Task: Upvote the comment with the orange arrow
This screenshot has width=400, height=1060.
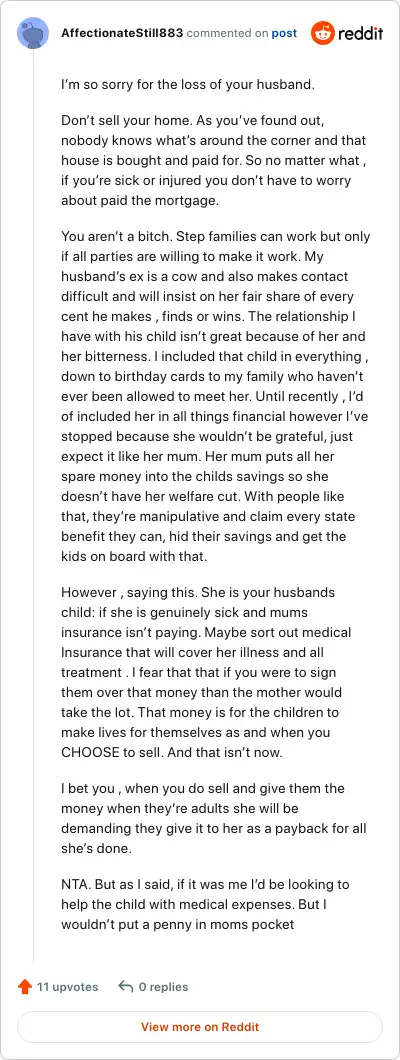Action: tap(25, 987)
